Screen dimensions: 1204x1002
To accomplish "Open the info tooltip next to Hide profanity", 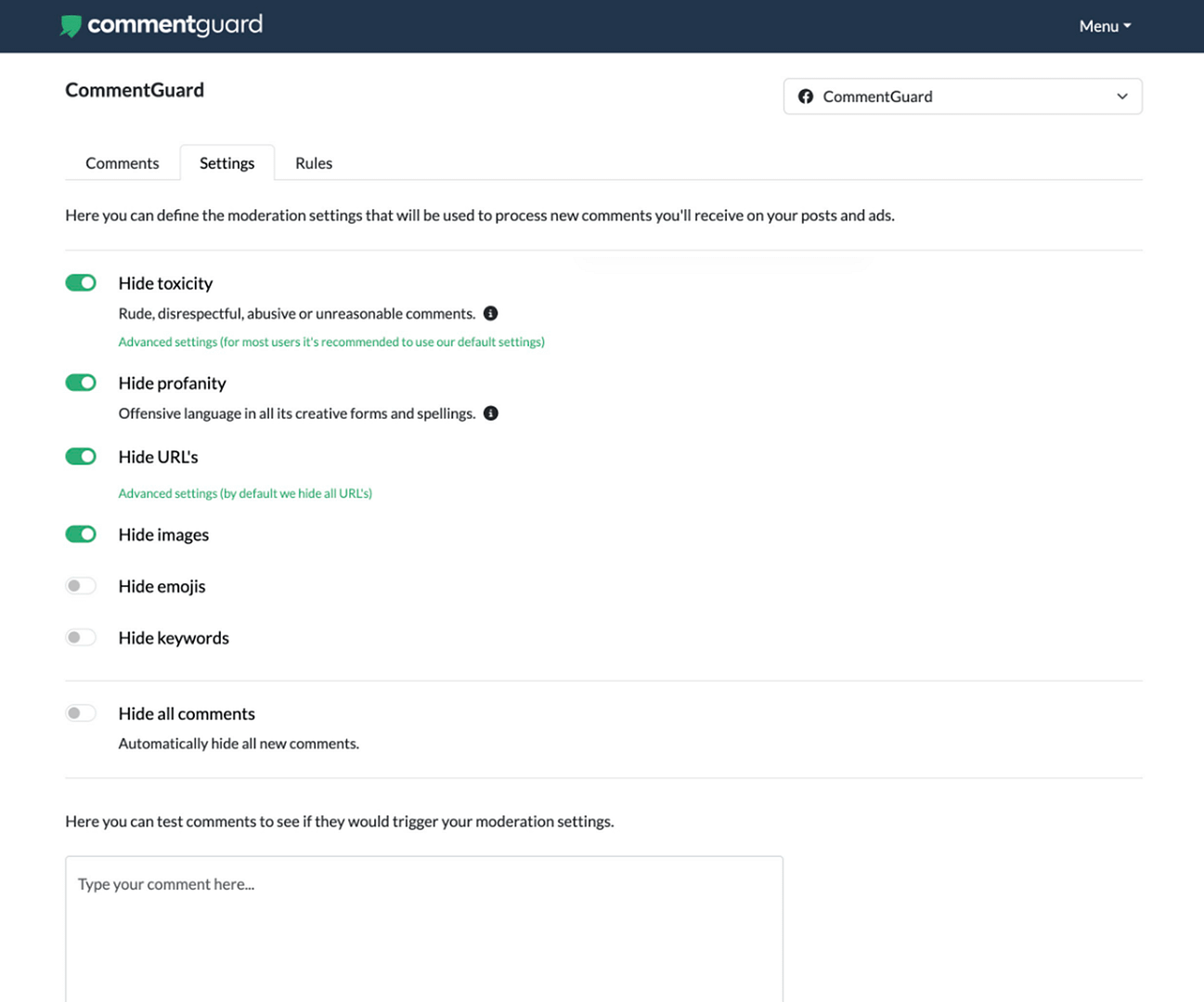I will tap(490, 412).
